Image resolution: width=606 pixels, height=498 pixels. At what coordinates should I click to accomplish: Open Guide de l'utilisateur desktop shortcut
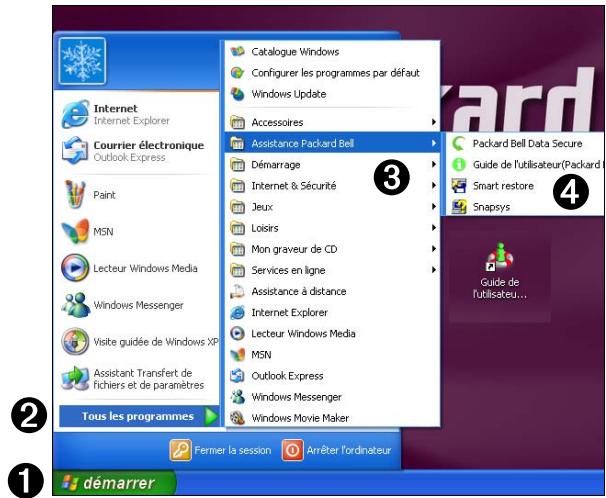499,270
